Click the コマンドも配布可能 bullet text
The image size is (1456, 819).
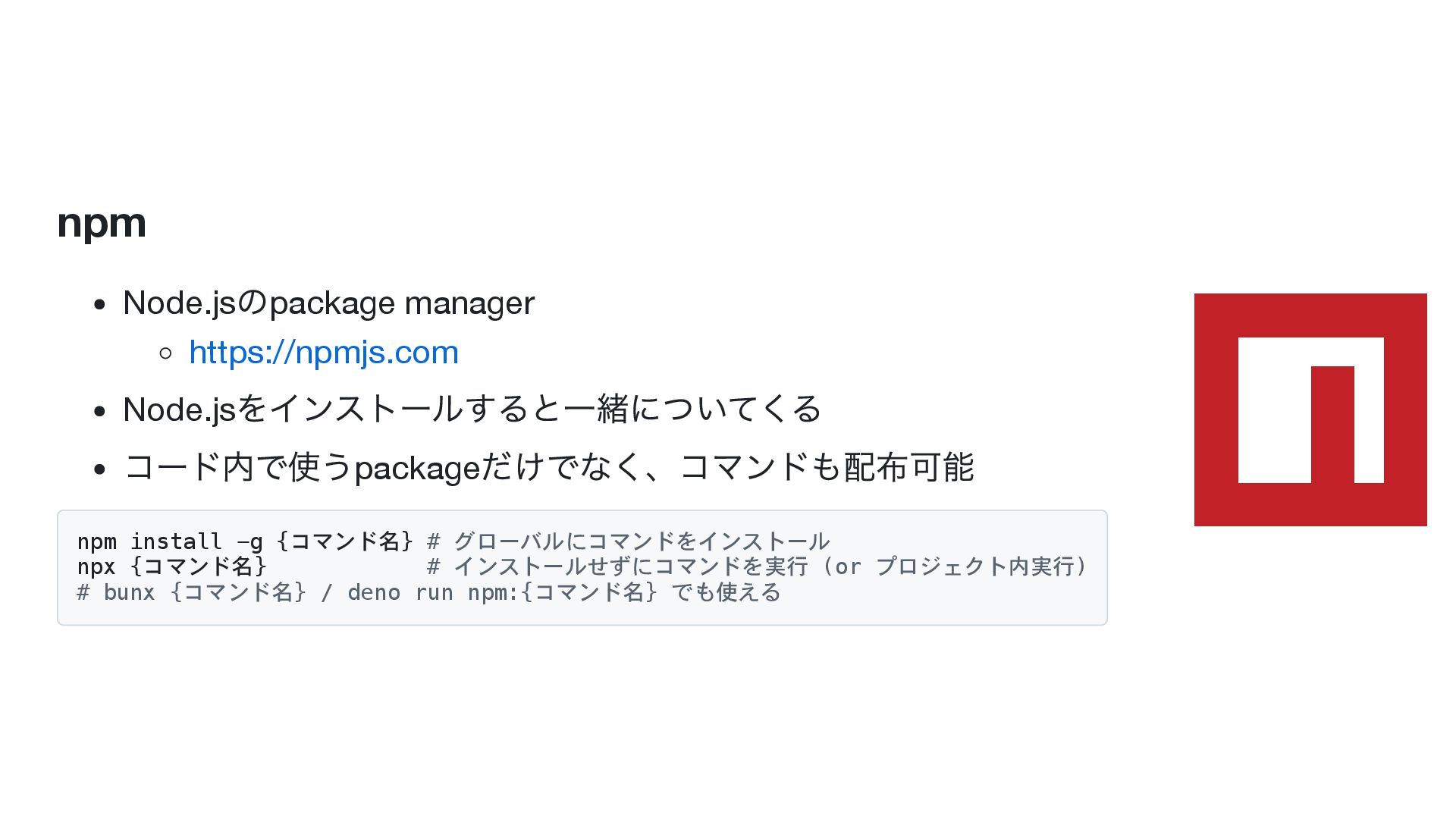tap(827, 466)
